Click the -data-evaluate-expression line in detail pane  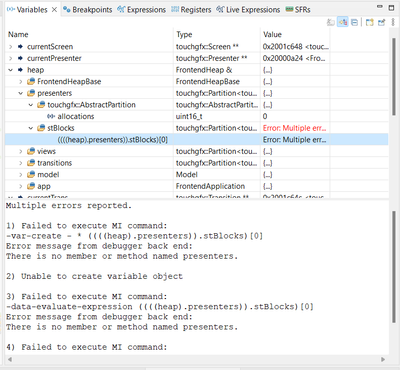(160, 307)
